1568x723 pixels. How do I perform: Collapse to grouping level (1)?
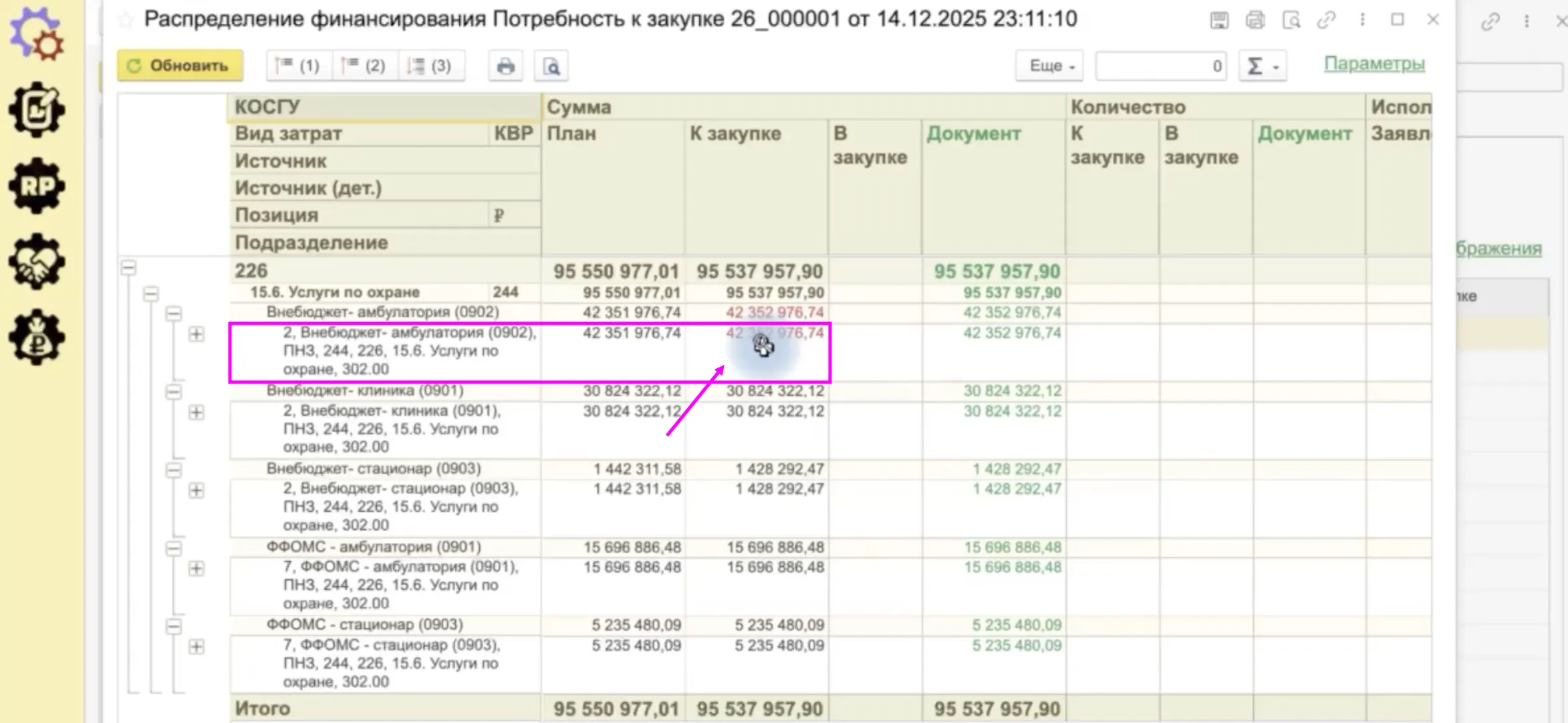[298, 65]
